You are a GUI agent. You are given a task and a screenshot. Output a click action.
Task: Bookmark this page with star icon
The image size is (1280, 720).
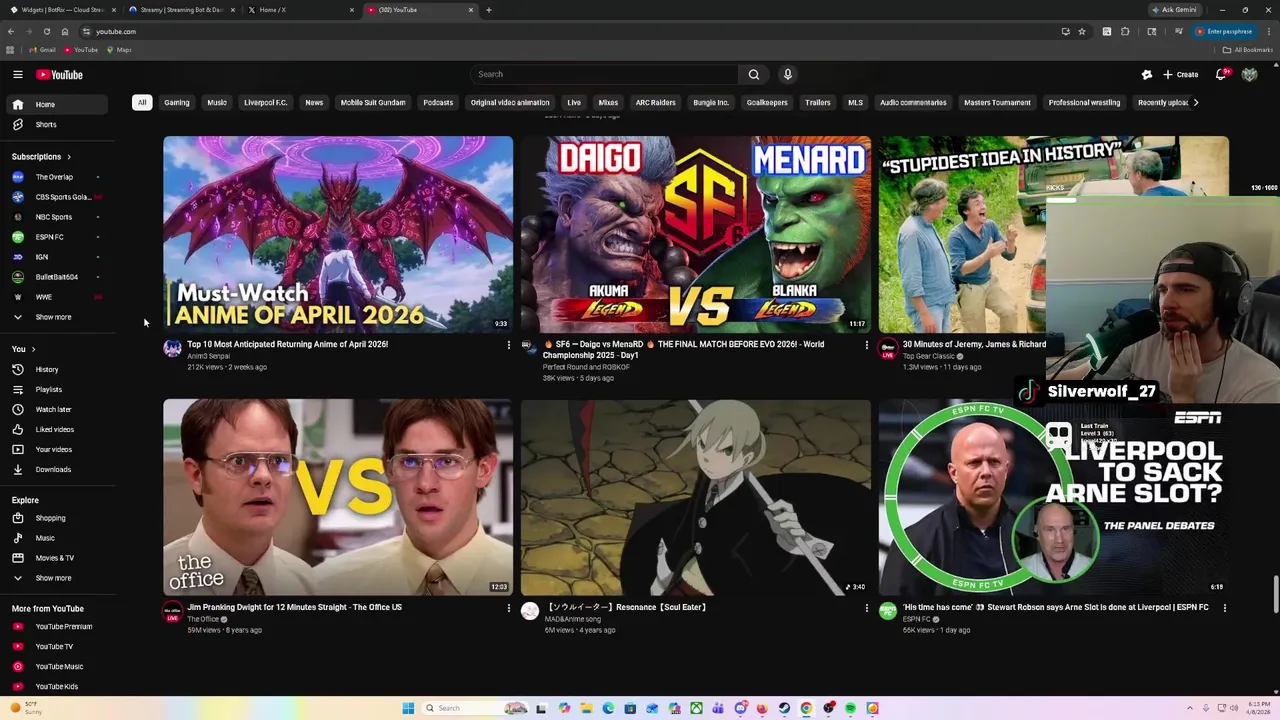pos(1081,31)
